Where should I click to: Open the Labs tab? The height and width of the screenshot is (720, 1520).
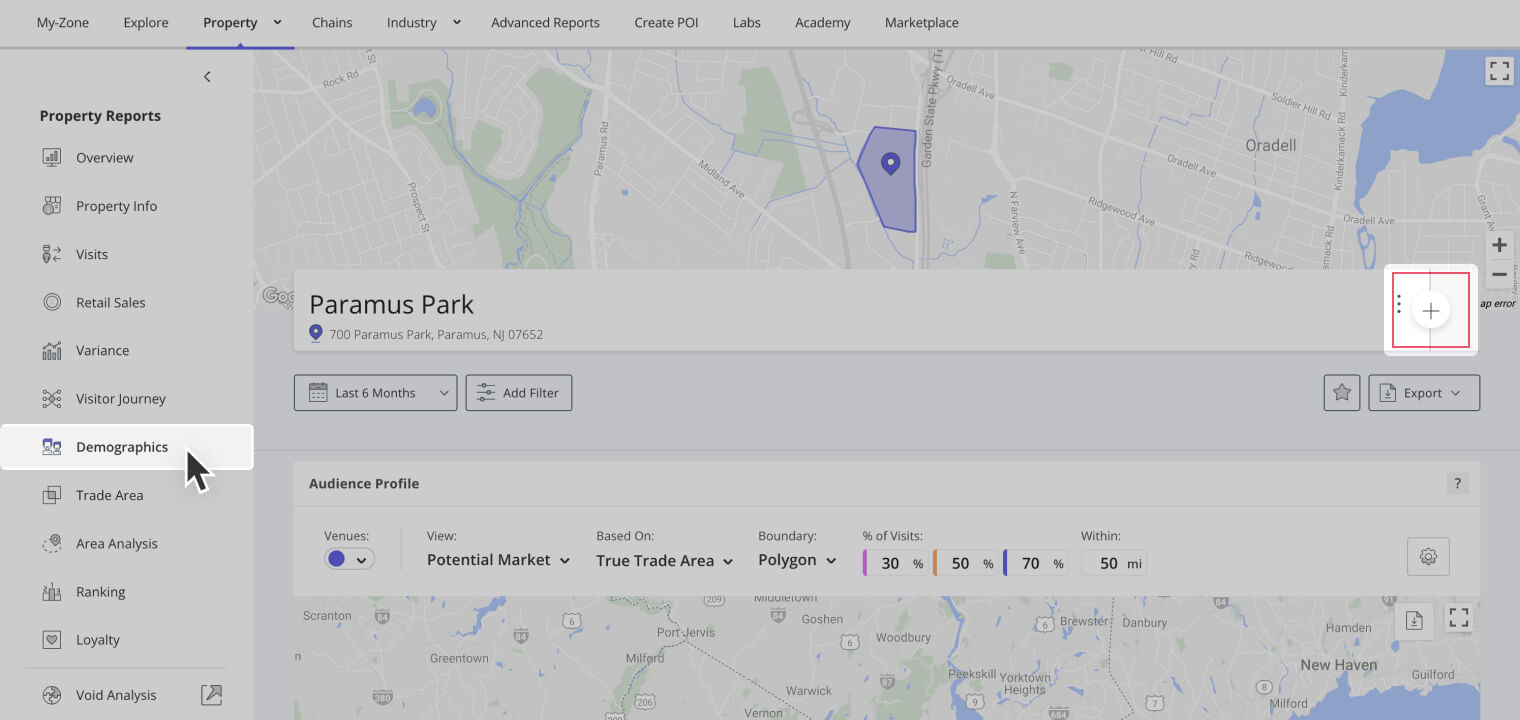747,22
